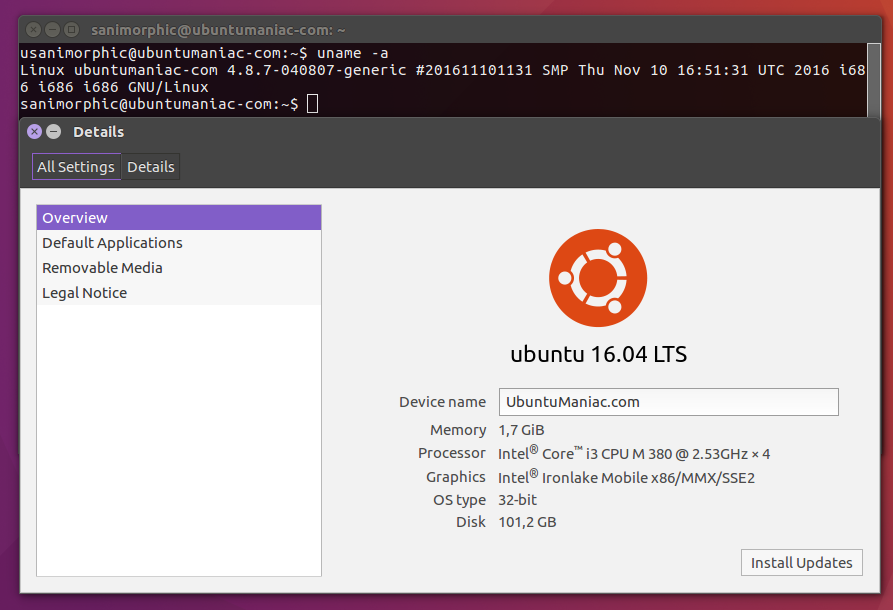This screenshot has width=893, height=610.
Task: Open Removable Media section
Action: [x=179, y=268]
